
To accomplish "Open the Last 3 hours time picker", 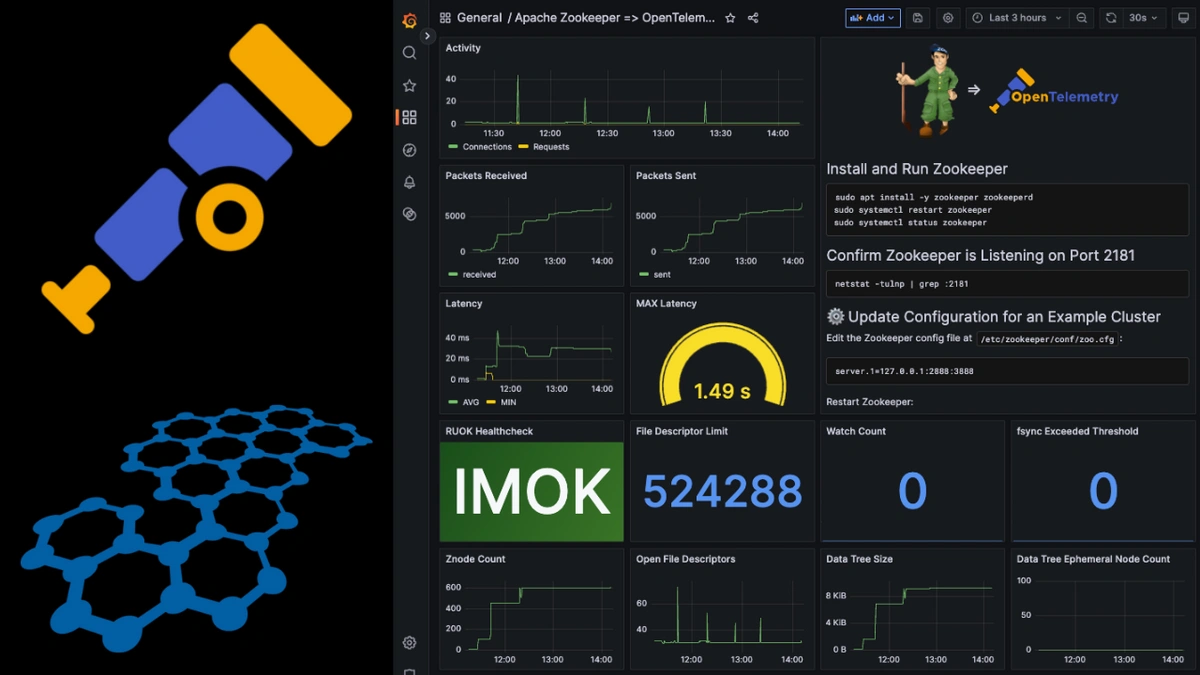I will 1016,17.
